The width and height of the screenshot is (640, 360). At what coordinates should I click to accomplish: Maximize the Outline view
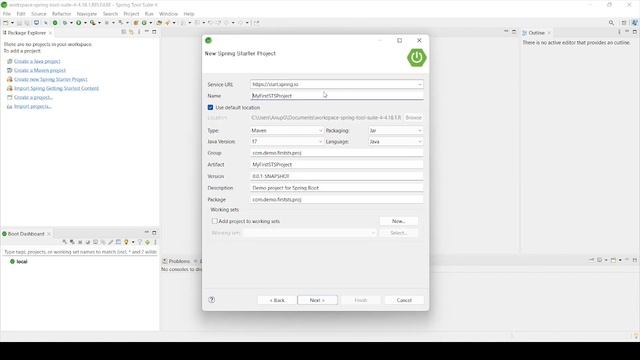coord(635,32)
